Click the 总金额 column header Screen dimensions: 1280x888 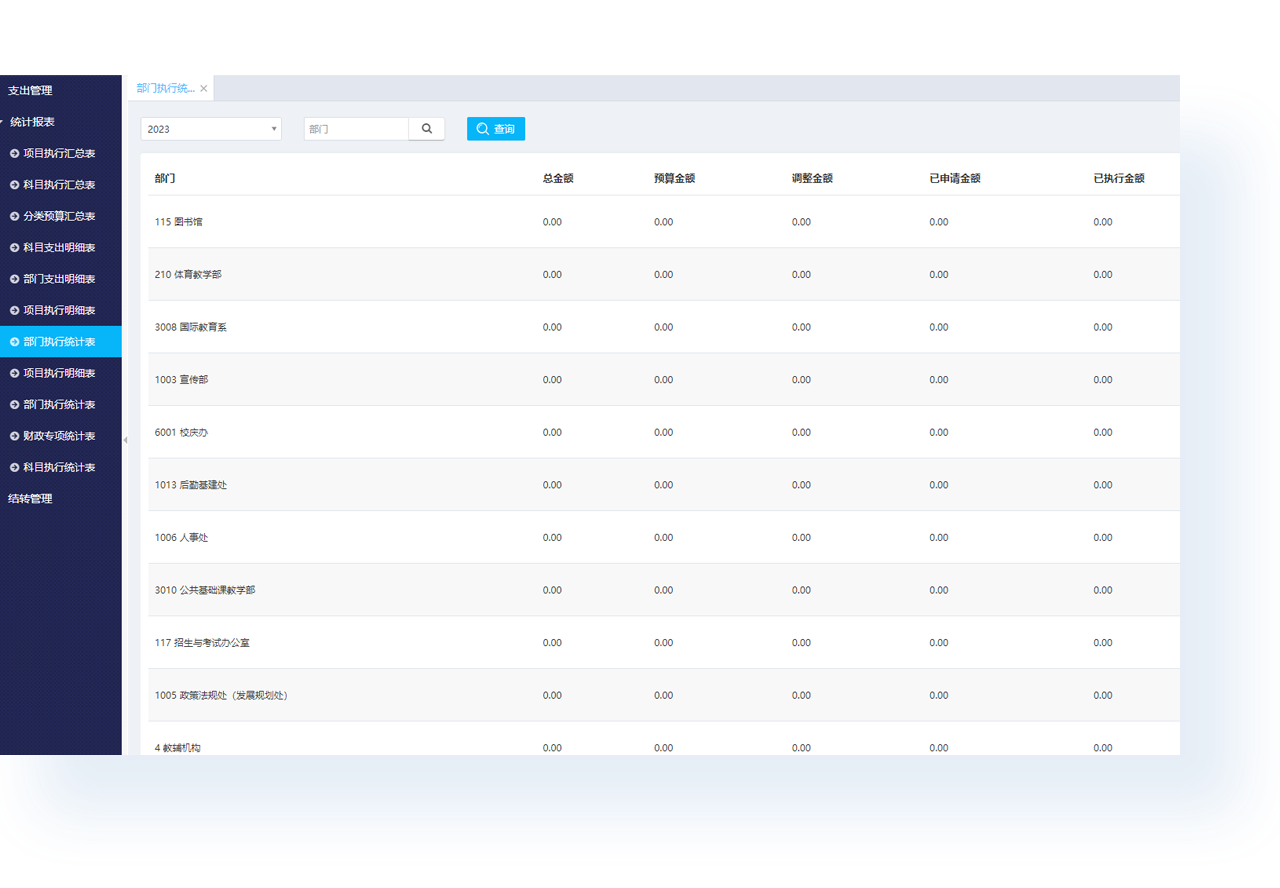click(558, 179)
